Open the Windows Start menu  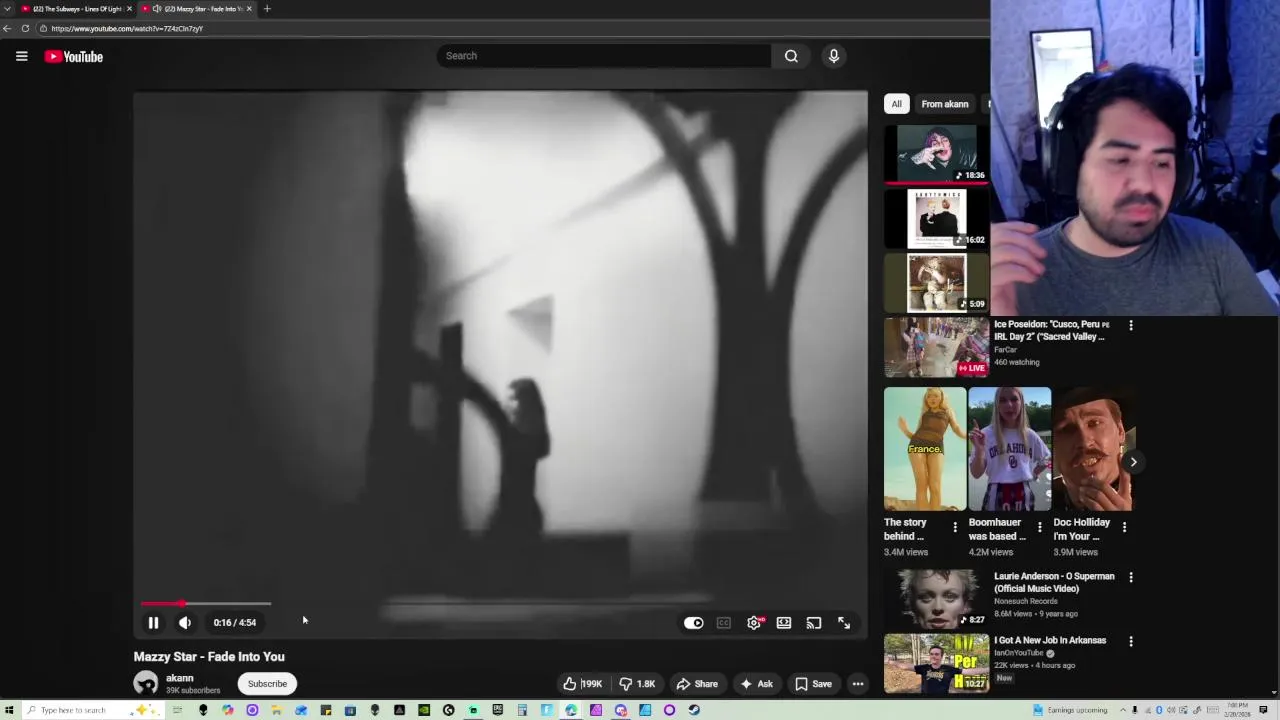(9, 710)
